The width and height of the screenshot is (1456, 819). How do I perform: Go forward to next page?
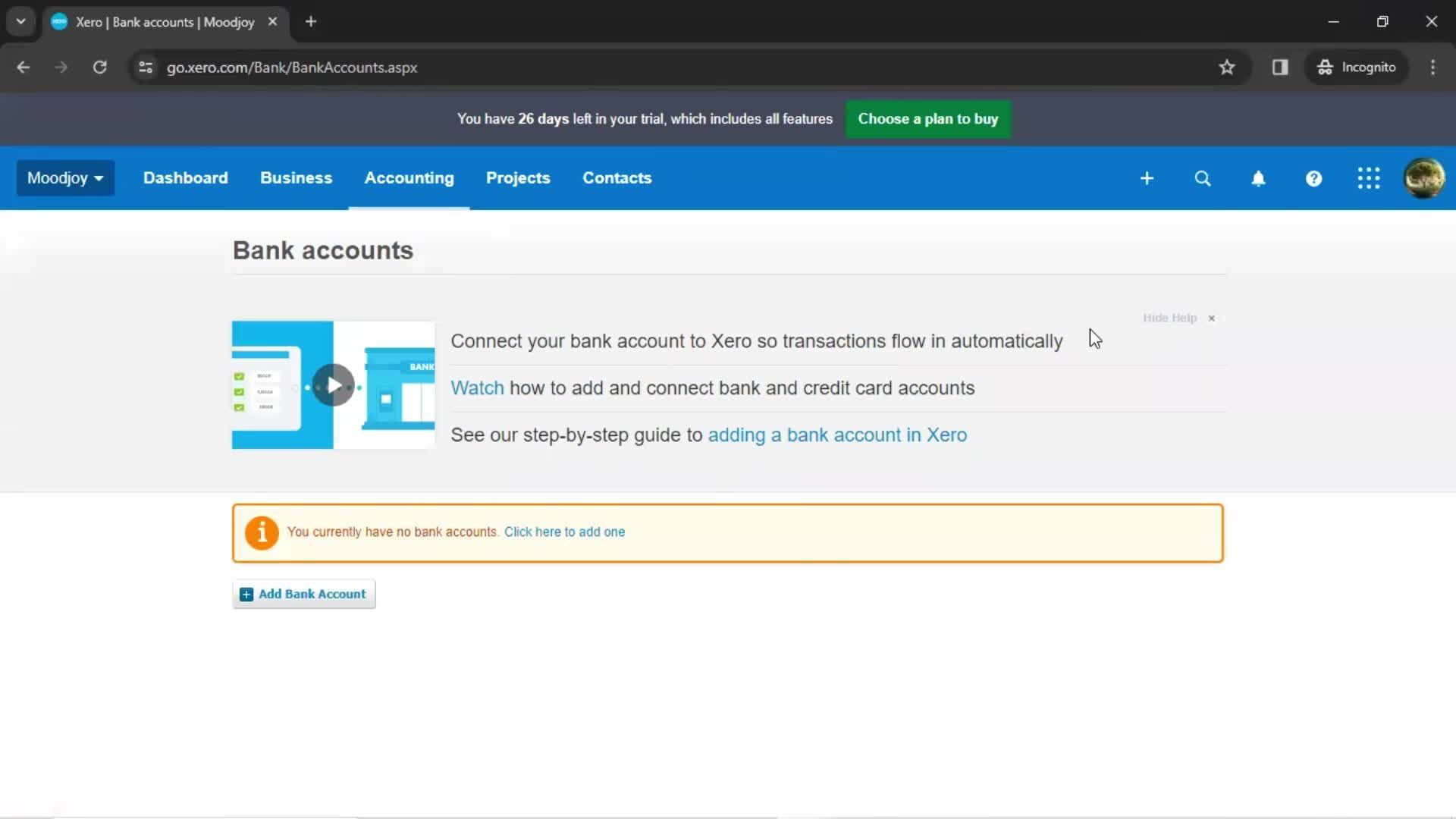[61, 67]
